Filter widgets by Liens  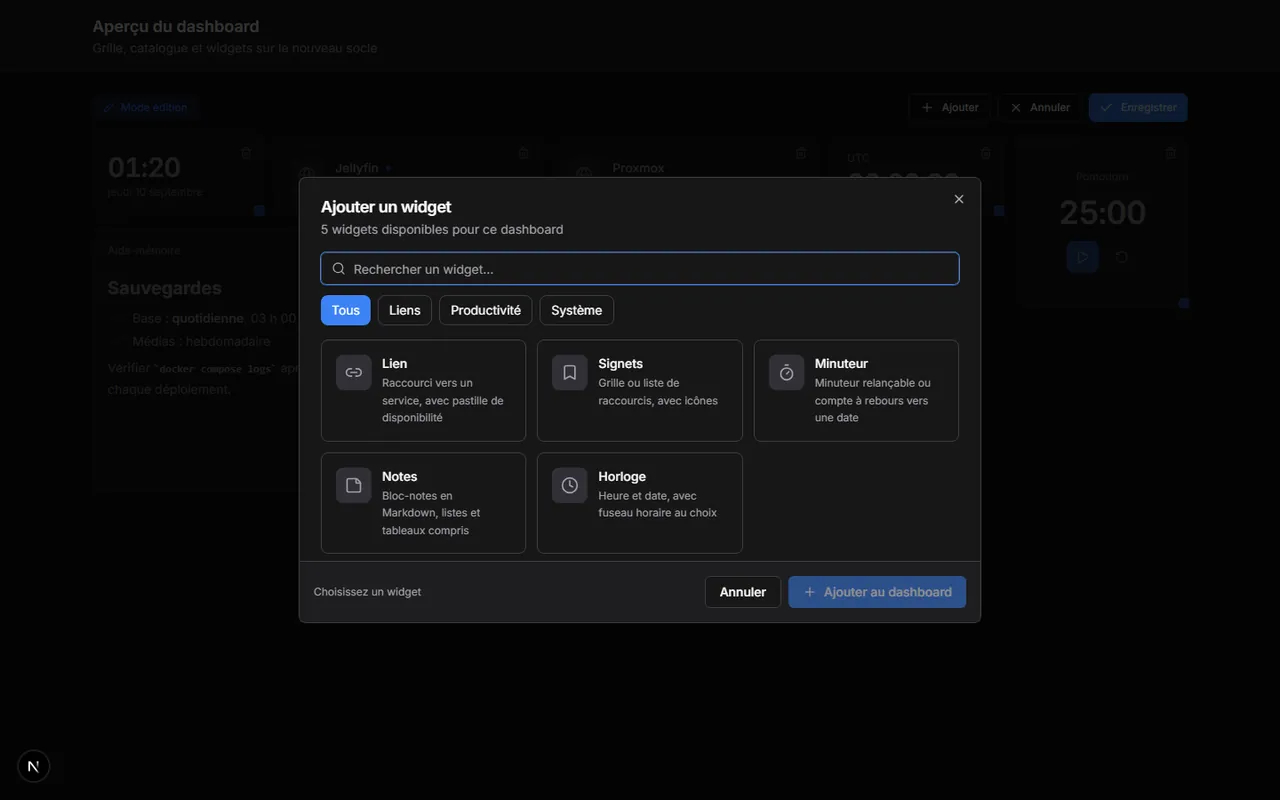(405, 310)
